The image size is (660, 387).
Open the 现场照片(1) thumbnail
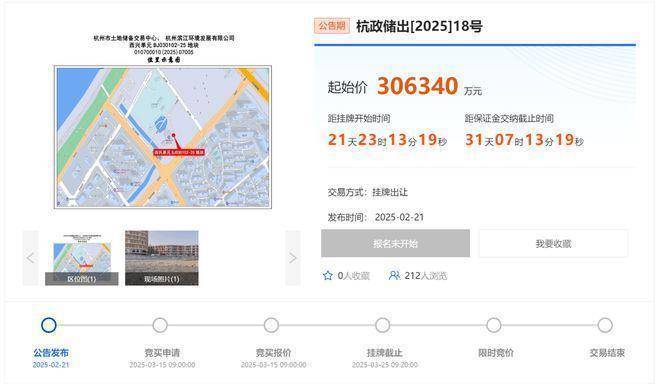coord(162,258)
